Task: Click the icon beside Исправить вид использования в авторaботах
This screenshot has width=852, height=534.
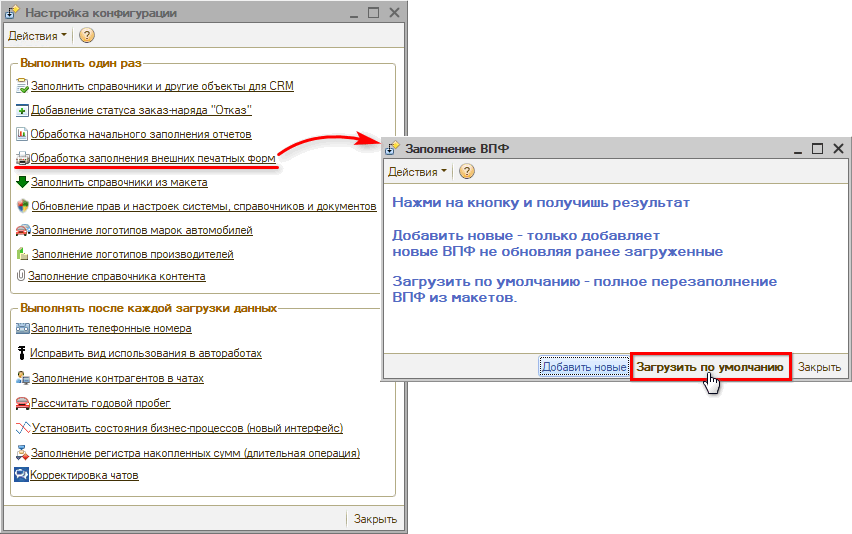Action: pyautogui.click(x=22, y=353)
